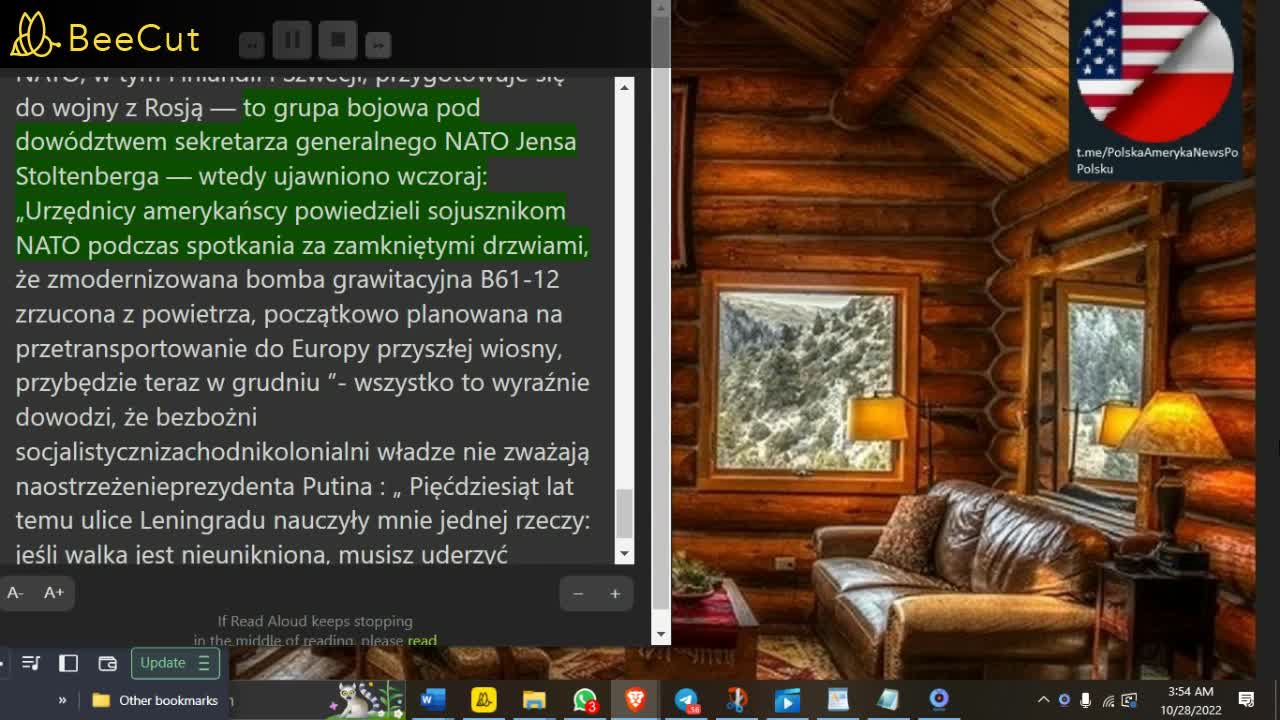Click page scrollbar up arrow
Image resolution: width=1280 pixels, height=720 pixels.
coord(660,9)
